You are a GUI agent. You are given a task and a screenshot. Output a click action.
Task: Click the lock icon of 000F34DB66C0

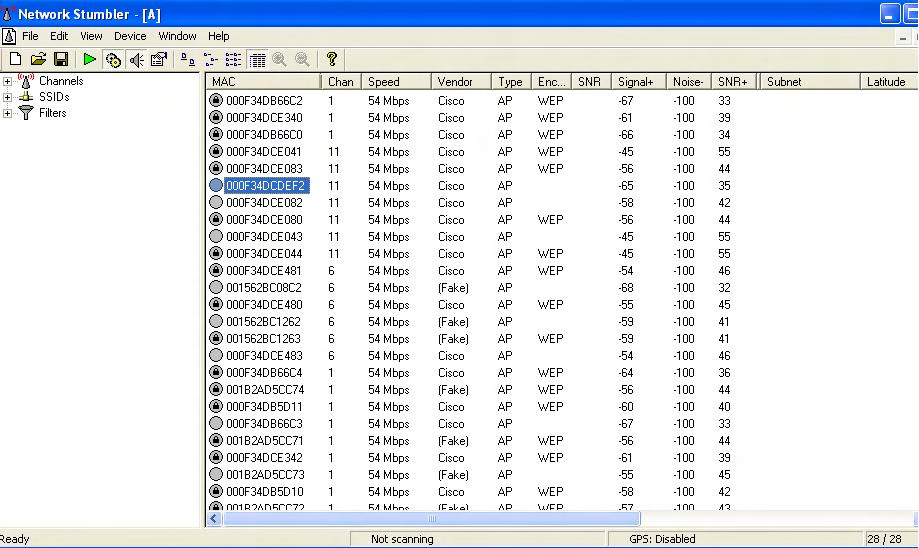[216, 134]
